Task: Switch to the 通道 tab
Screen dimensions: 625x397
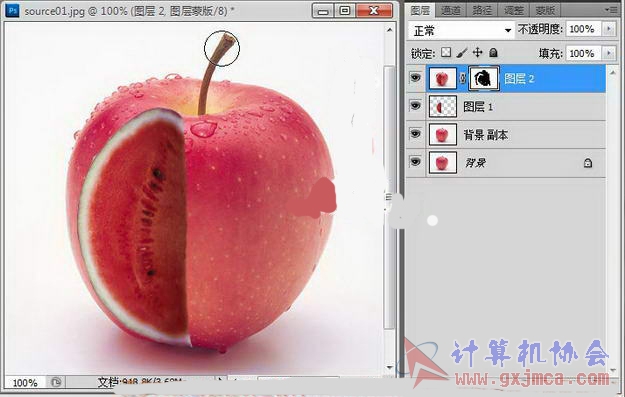Action: [x=451, y=10]
